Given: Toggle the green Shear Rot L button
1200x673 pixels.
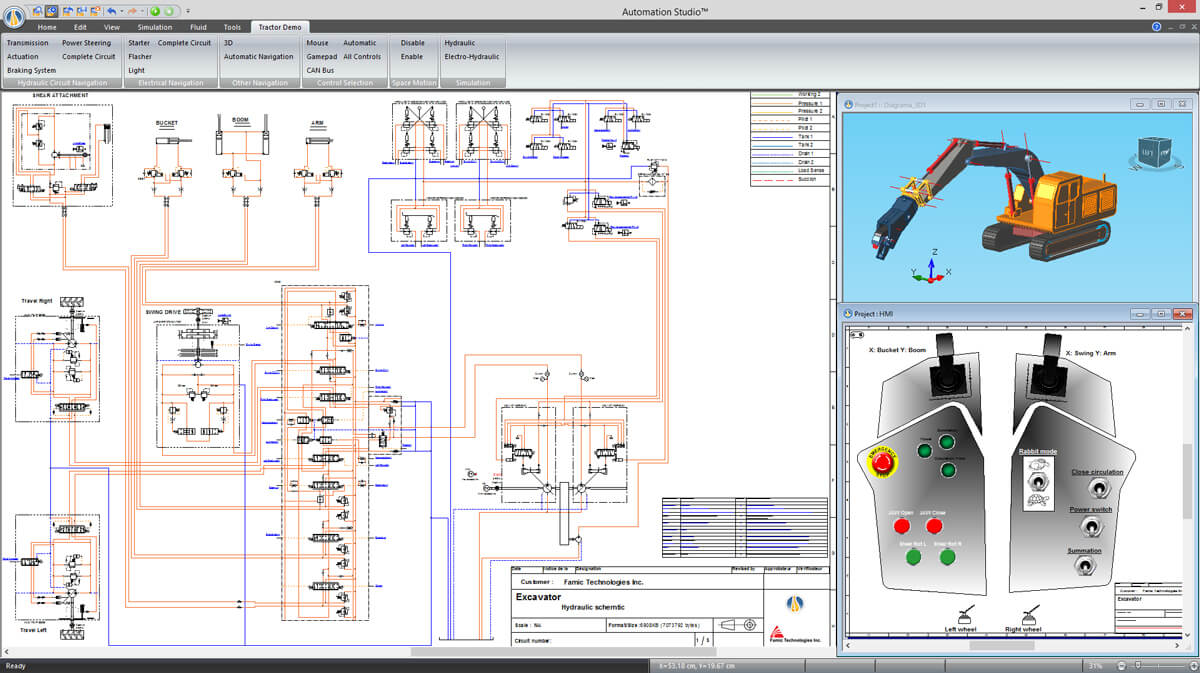Looking at the screenshot, I should [913, 557].
